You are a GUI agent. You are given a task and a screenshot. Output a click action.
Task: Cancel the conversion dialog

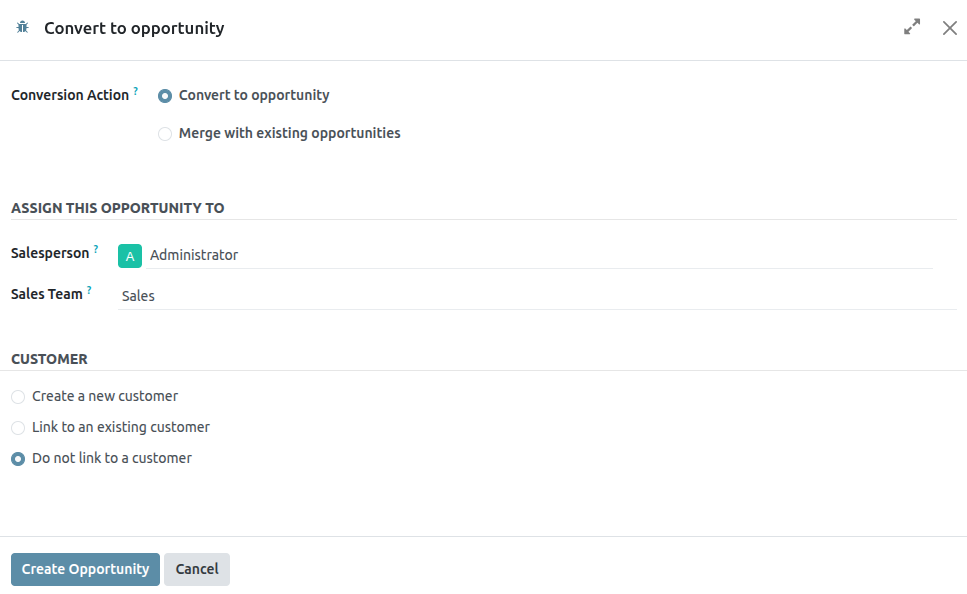point(197,569)
